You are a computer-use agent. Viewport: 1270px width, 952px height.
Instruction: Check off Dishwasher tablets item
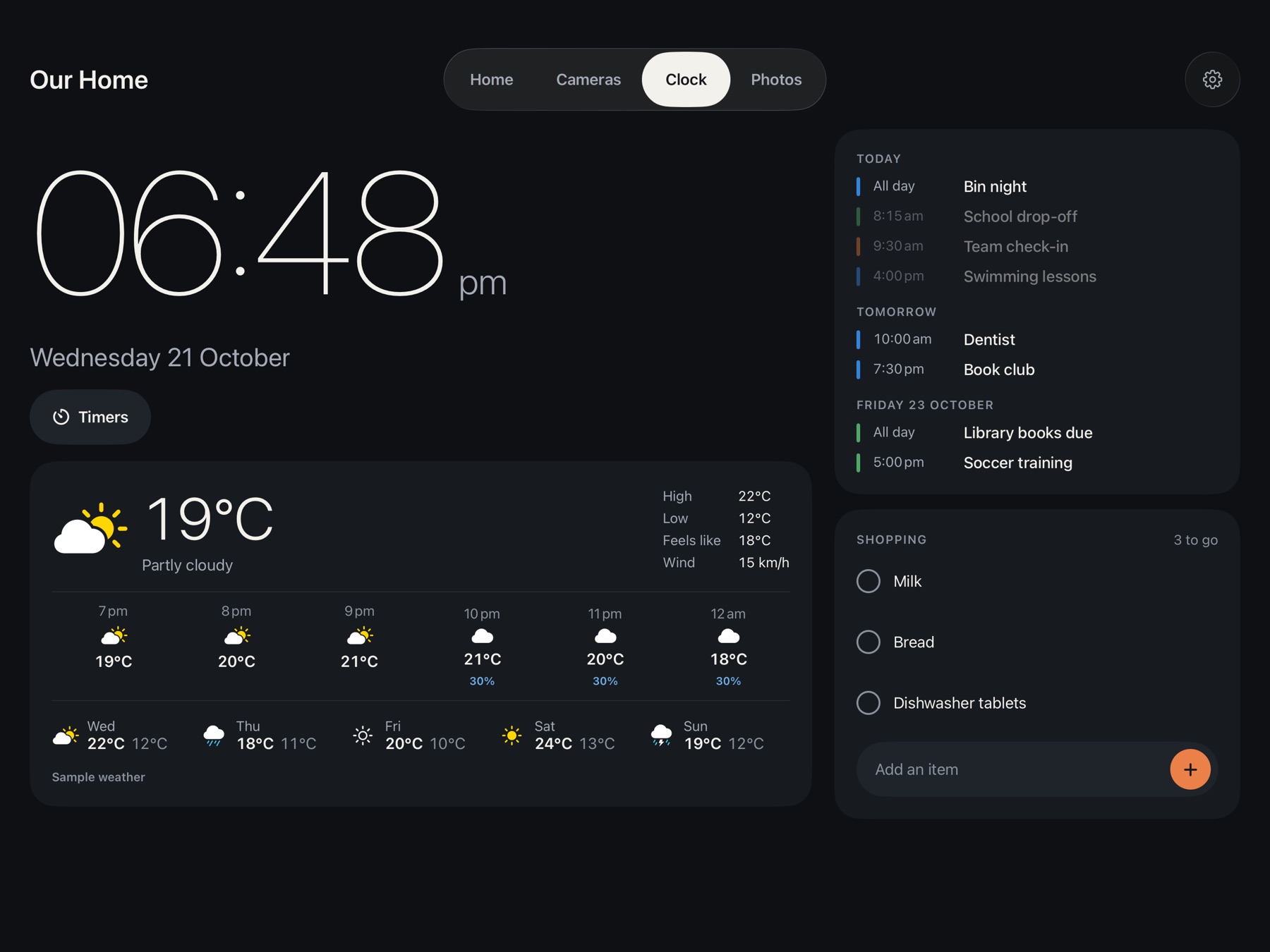(868, 703)
